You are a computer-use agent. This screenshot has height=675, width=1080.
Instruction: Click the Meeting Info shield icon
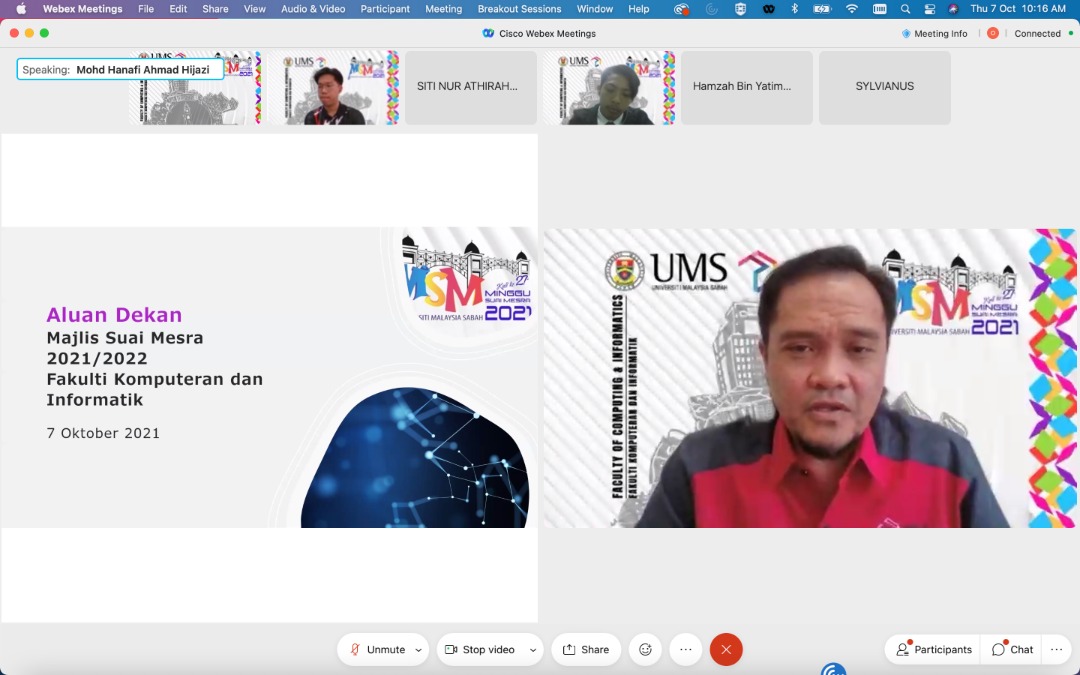(906, 33)
